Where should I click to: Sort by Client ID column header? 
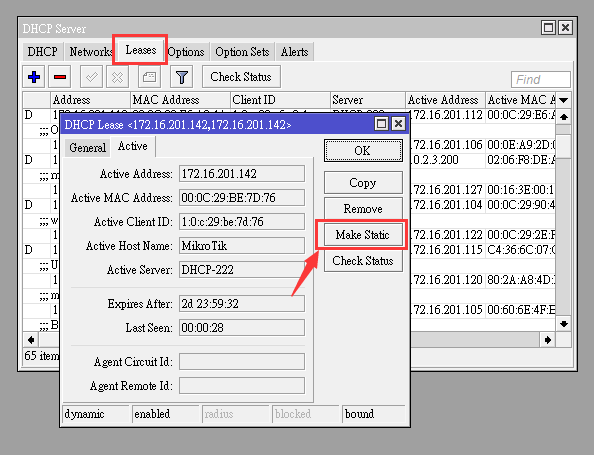(x=280, y=100)
